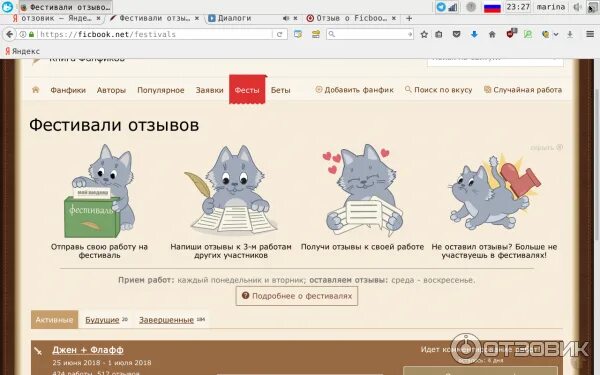Open the desktop application menu icon

click(x=7, y=7)
